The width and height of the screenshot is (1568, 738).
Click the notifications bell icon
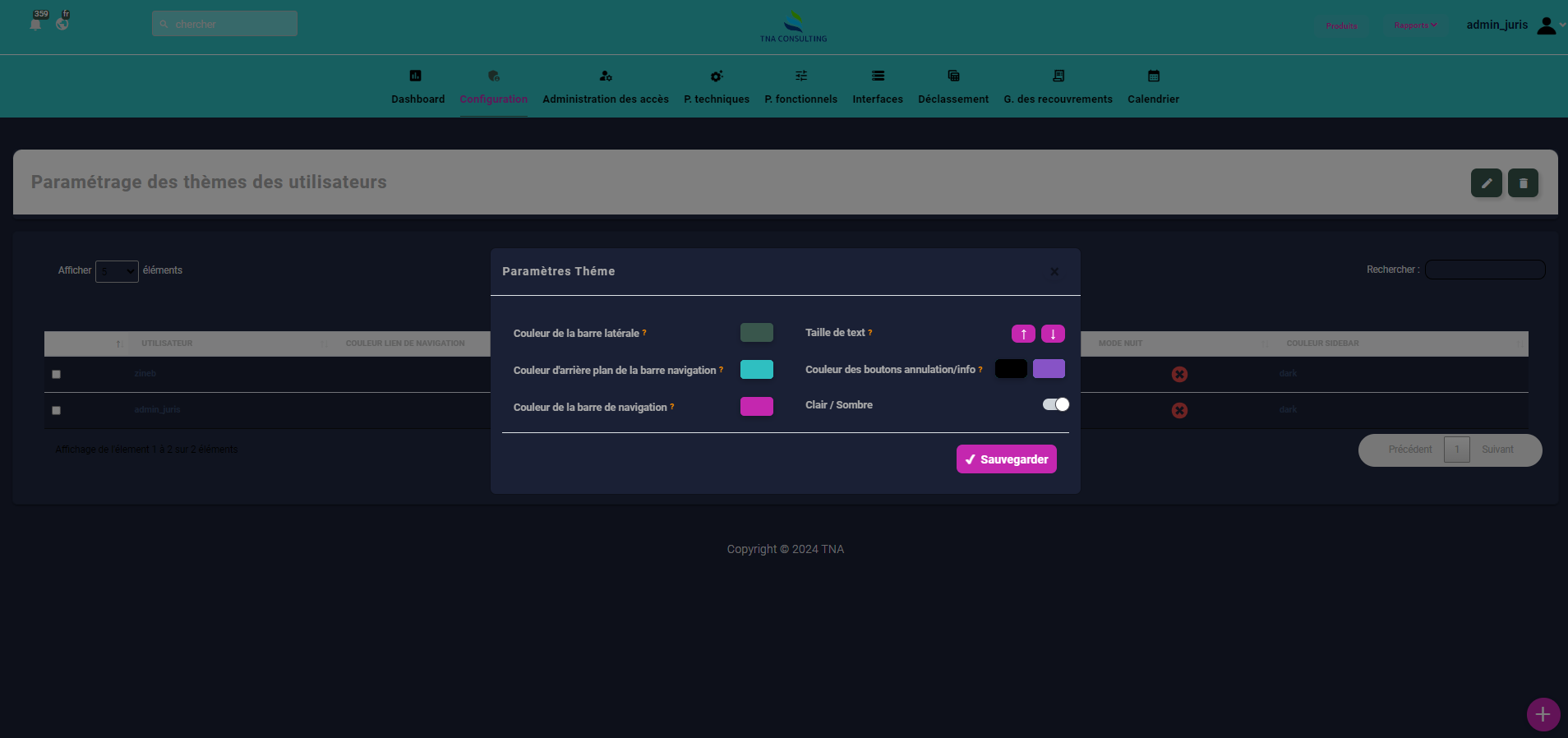(35, 24)
